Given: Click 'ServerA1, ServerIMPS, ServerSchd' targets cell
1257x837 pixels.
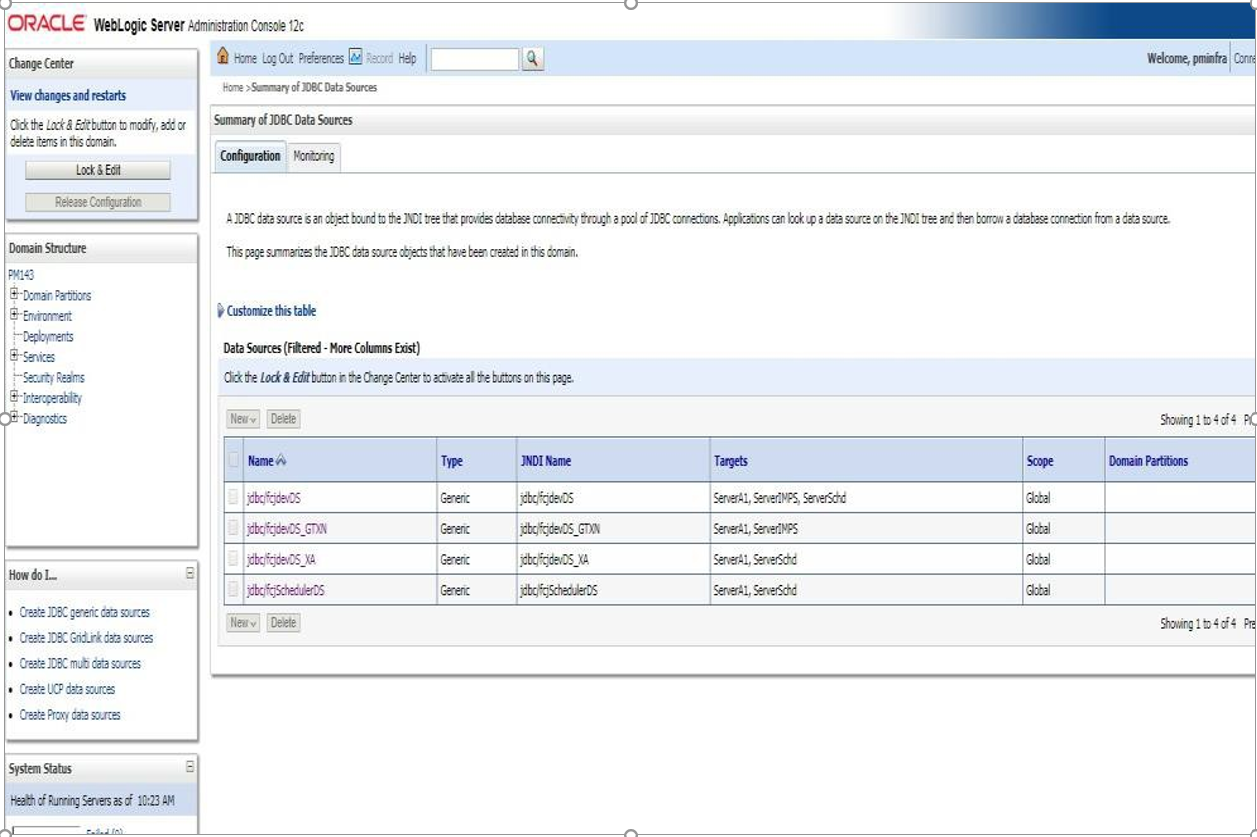Looking at the screenshot, I should (780, 497).
